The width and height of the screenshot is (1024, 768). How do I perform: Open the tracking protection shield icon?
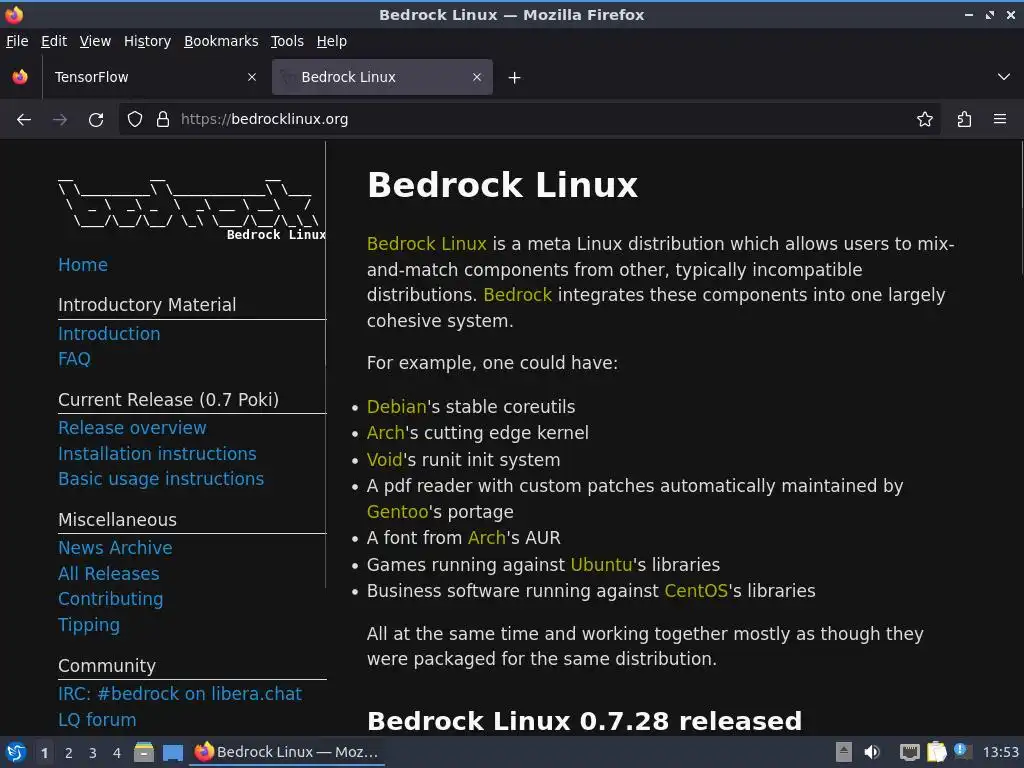[x=135, y=120]
